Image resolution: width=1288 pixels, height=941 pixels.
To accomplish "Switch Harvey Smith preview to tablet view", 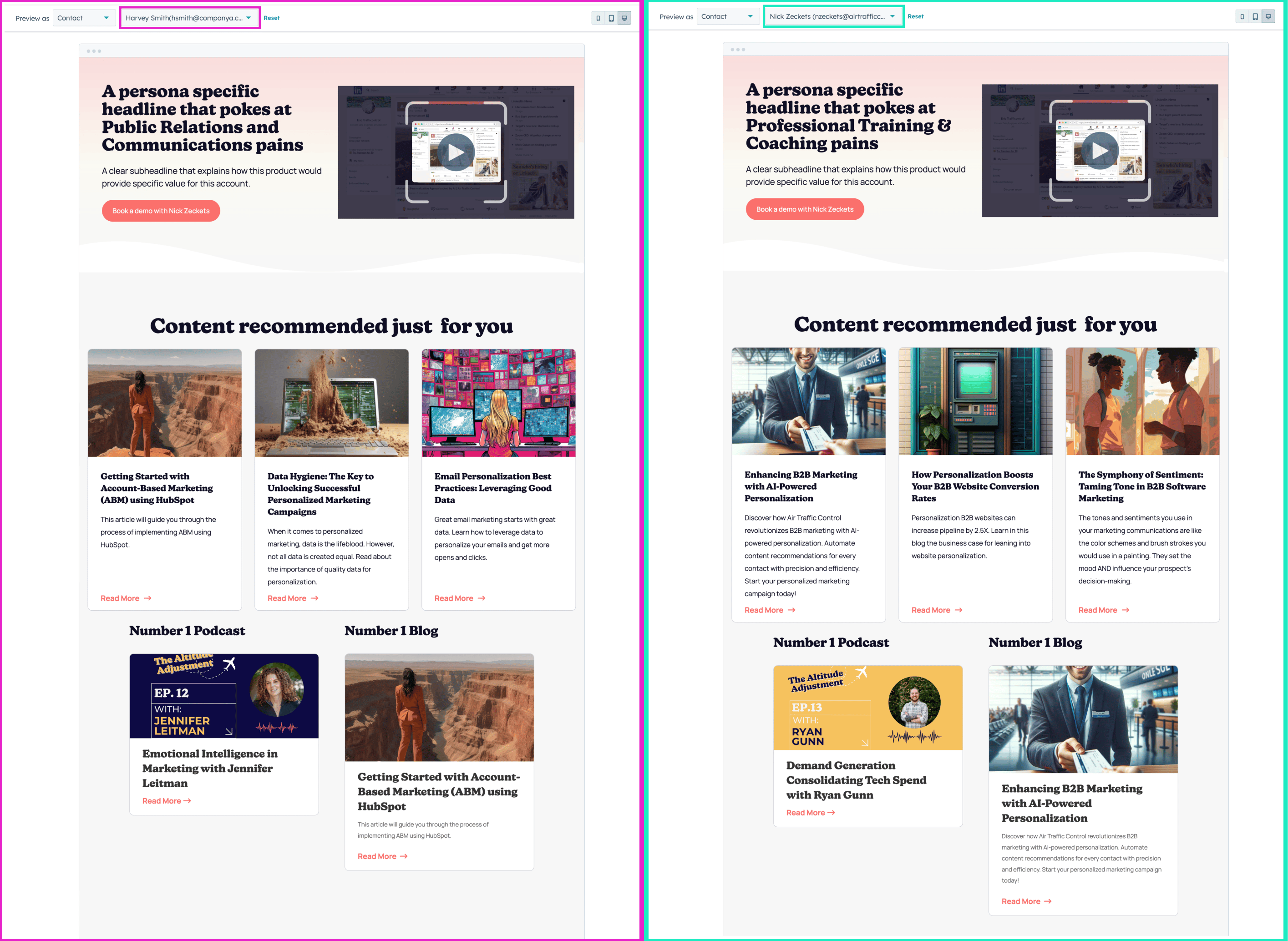I will [611, 18].
